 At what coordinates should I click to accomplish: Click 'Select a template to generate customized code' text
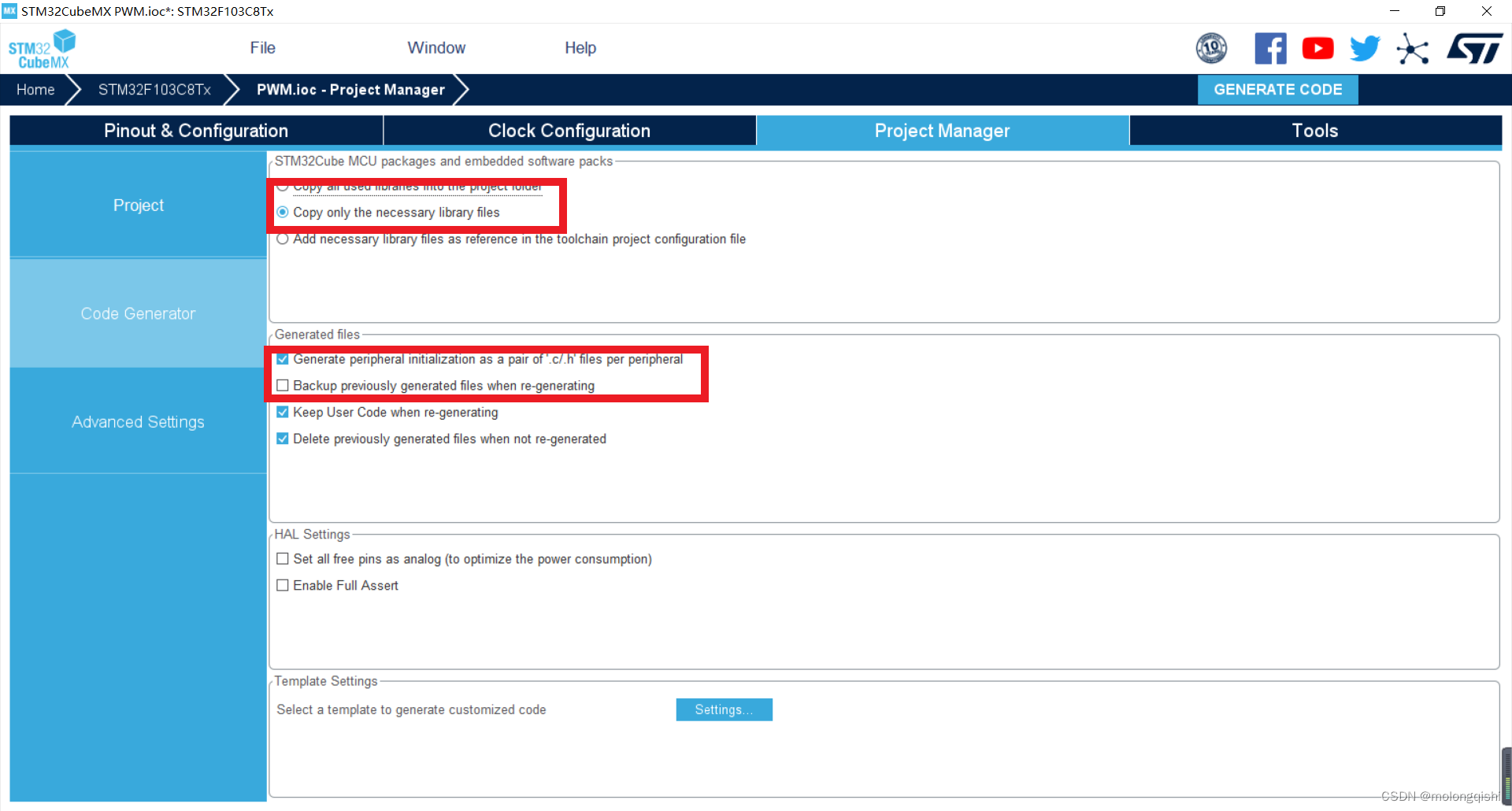coord(411,709)
